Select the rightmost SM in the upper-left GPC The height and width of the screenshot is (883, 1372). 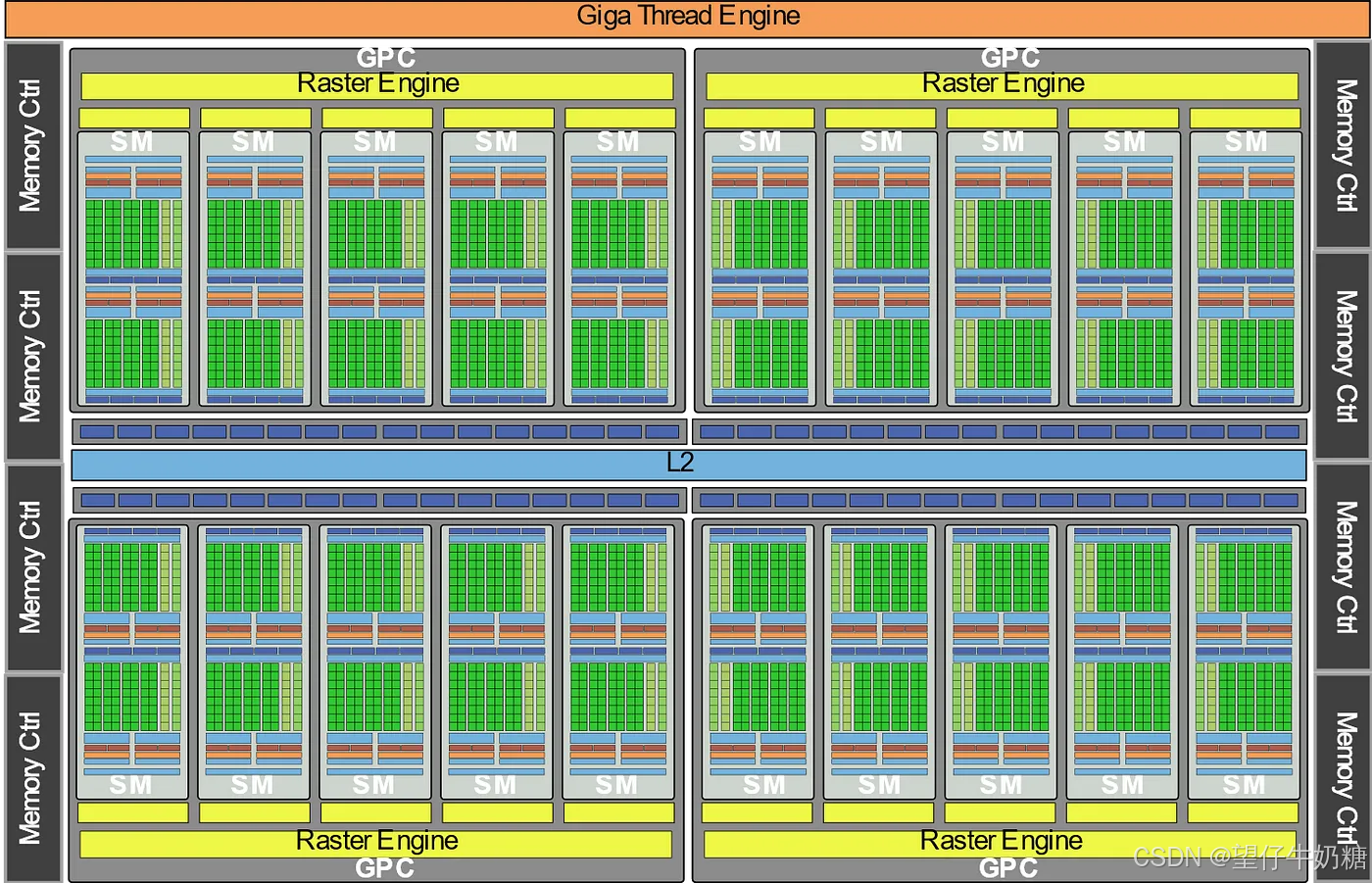point(619,268)
